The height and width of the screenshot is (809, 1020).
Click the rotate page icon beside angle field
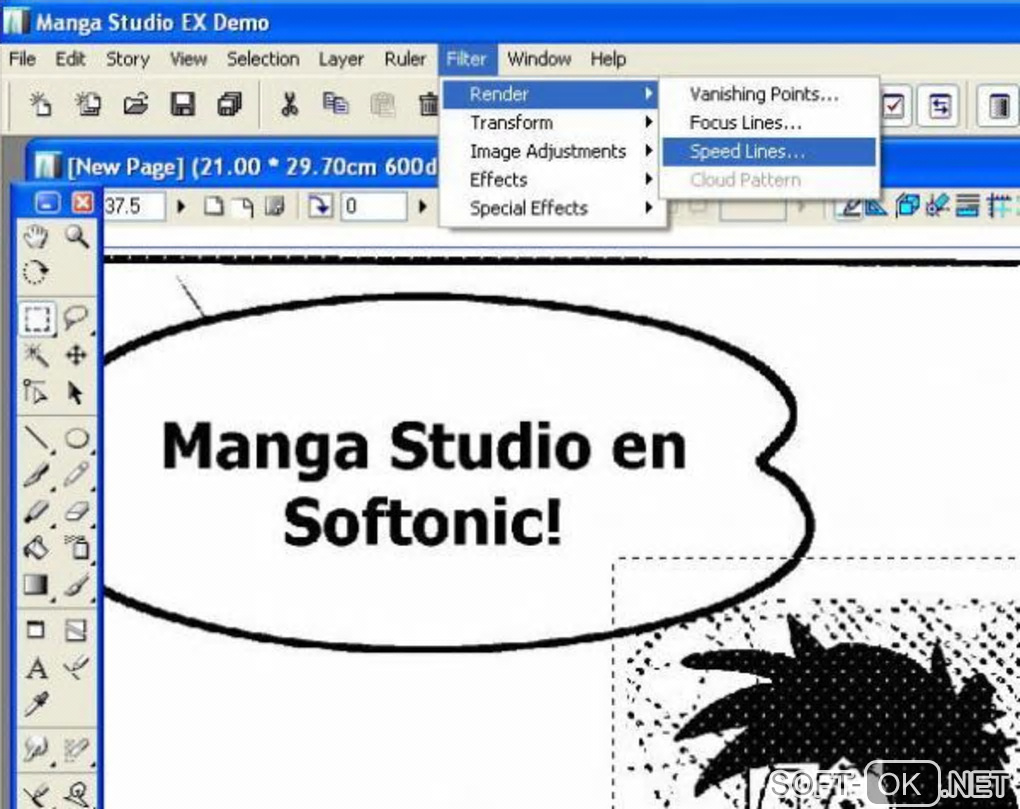(320, 207)
